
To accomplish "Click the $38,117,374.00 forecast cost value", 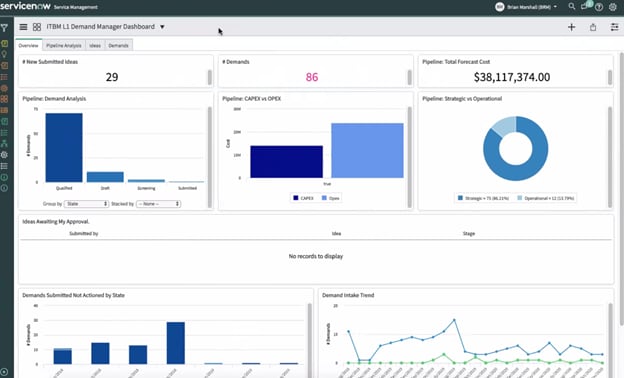I will pos(512,77).
